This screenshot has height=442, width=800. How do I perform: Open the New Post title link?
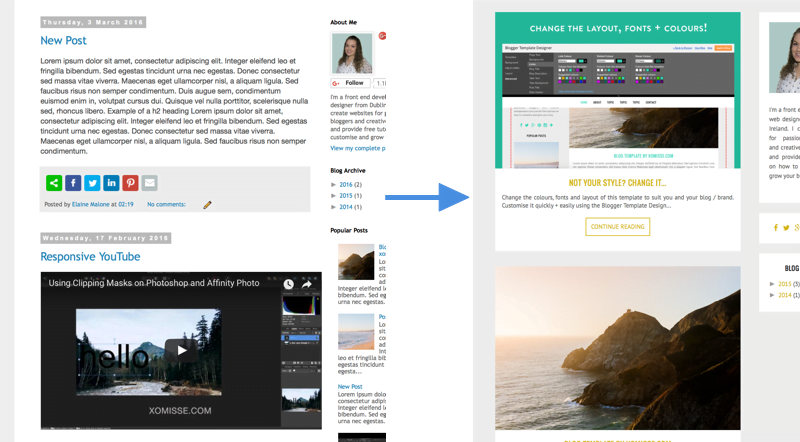tap(63, 40)
